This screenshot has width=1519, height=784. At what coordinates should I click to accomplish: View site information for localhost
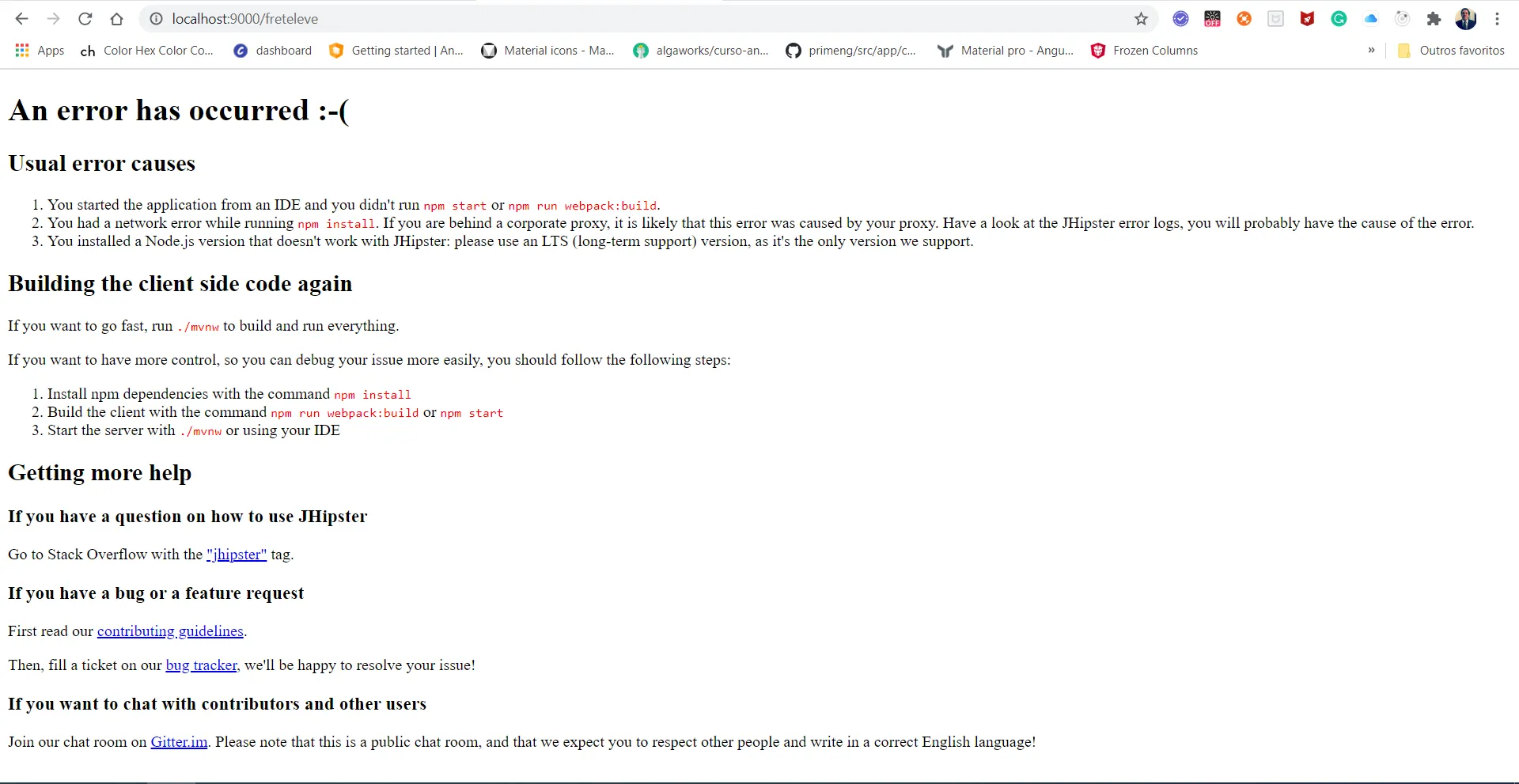(x=157, y=19)
